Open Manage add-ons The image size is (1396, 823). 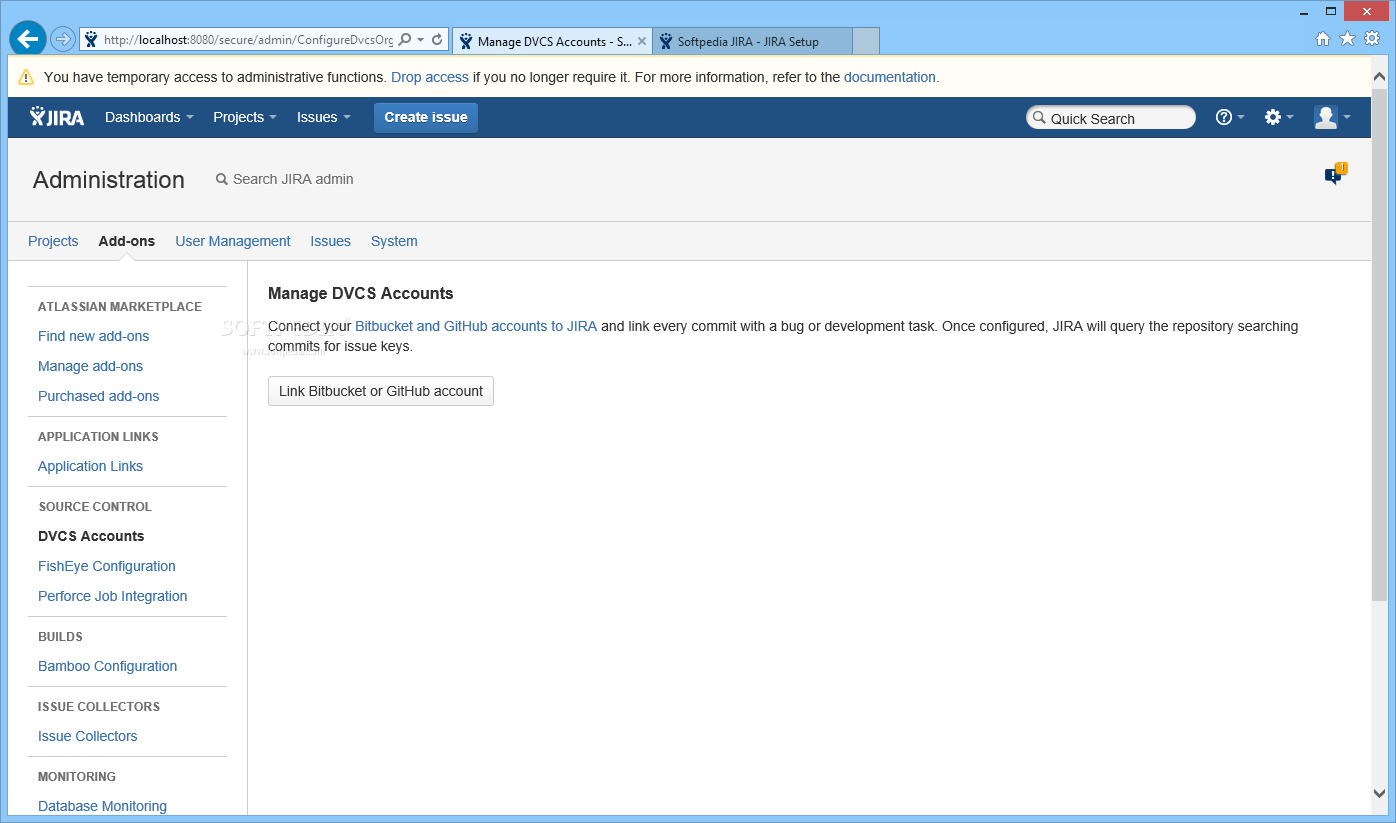pos(90,366)
